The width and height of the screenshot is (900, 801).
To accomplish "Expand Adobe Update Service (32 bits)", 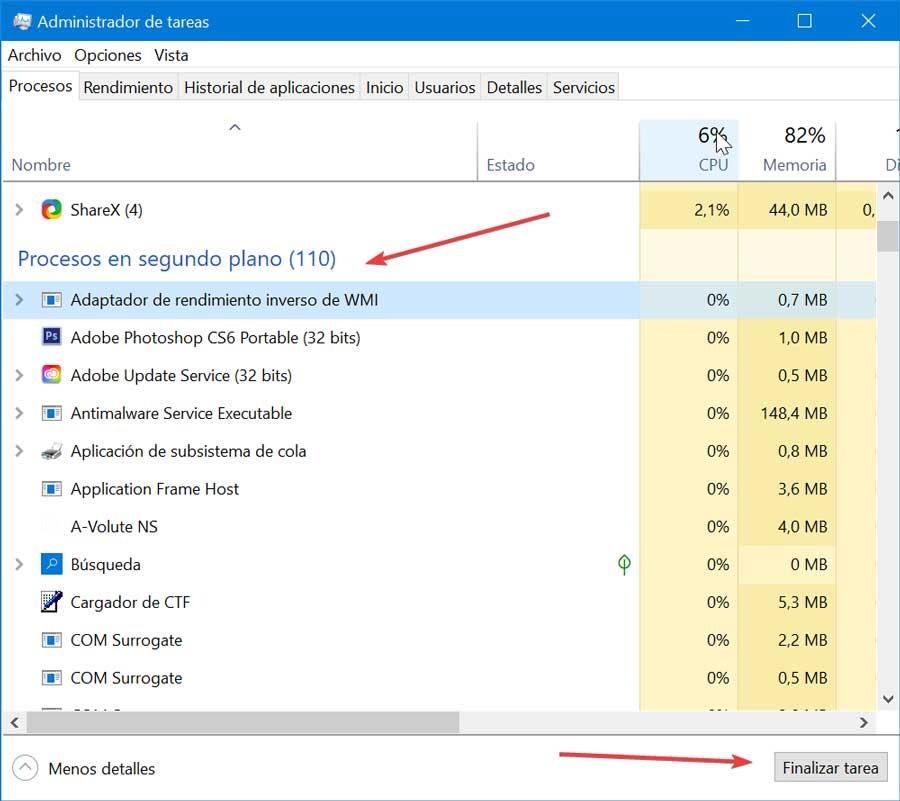I will tap(19, 375).
